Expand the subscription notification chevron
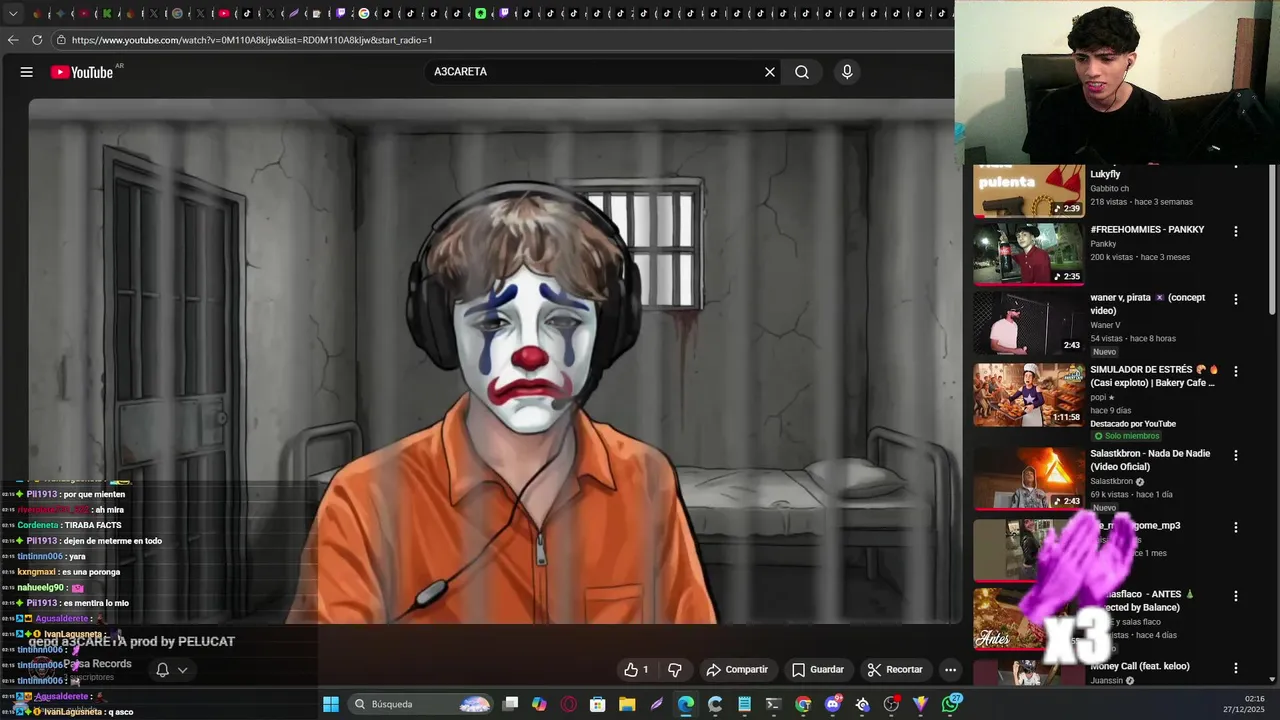The height and width of the screenshot is (720, 1280). pyautogui.click(x=183, y=670)
